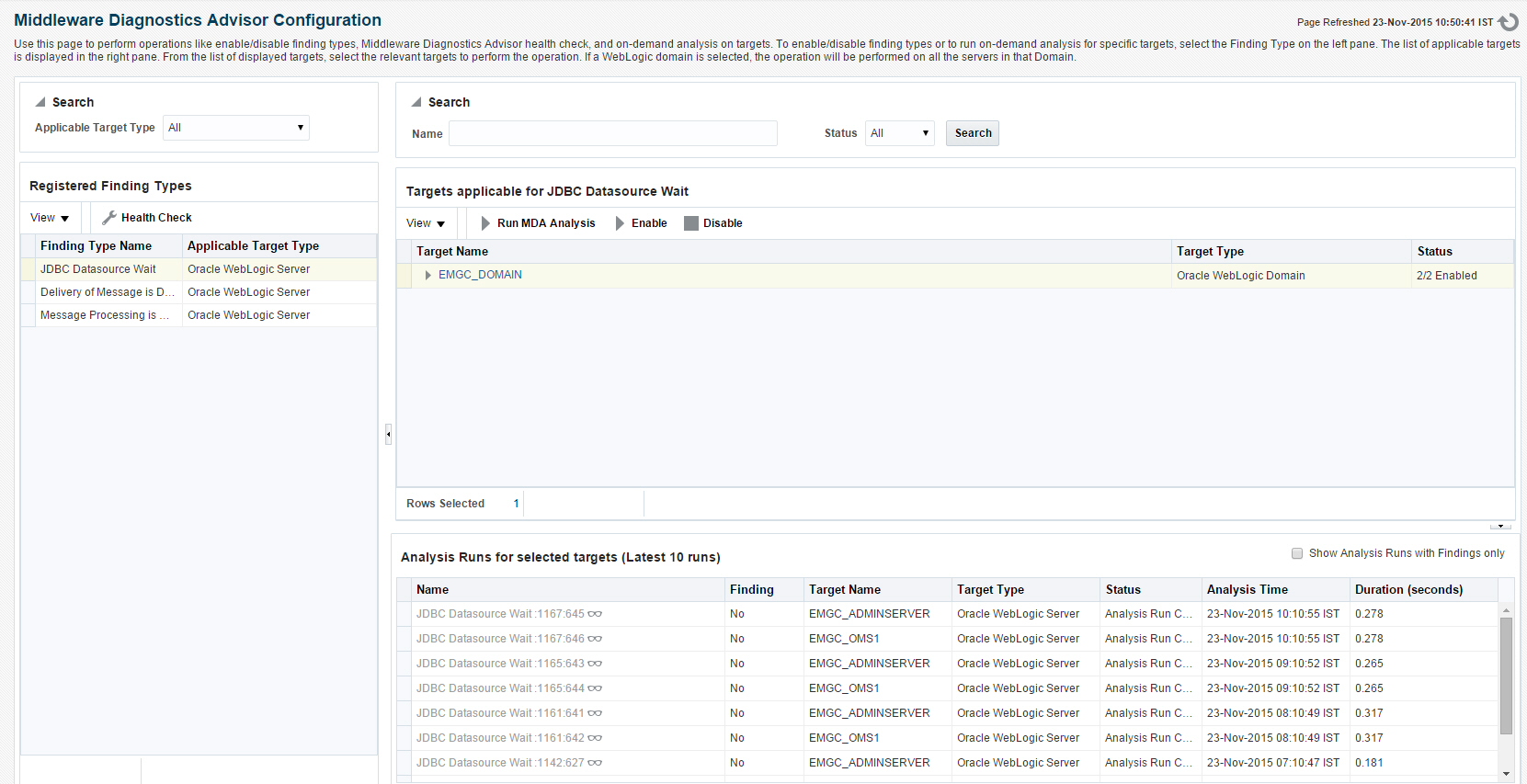Image resolution: width=1527 pixels, height=784 pixels.
Task: Toggle Show Analysis Runs with Findings only
Action: point(1297,553)
